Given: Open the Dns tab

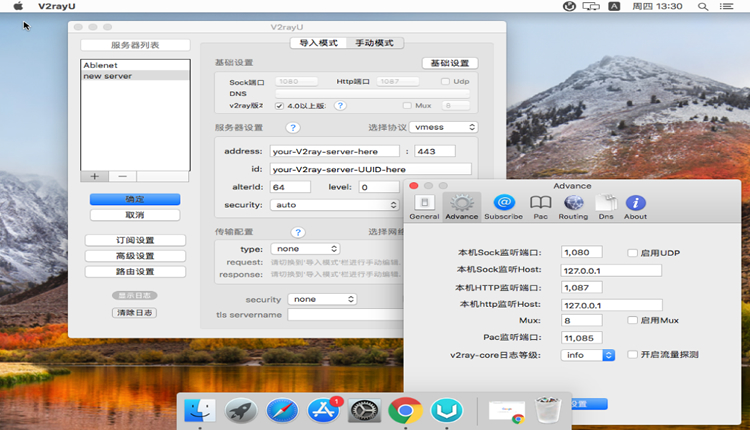Looking at the screenshot, I should 606,207.
